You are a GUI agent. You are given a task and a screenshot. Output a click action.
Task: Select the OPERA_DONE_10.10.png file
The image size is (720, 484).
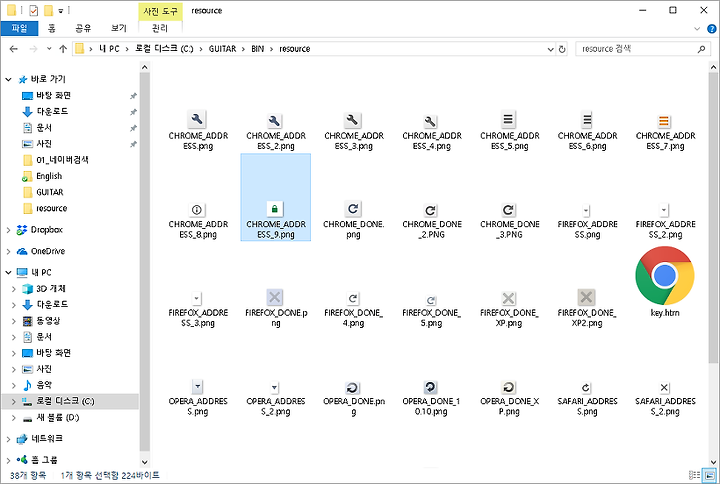pyautogui.click(x=432, y=397)
